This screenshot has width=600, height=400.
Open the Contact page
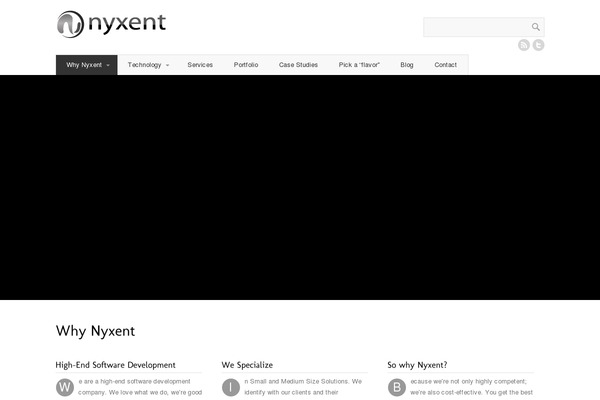[446, 65]
